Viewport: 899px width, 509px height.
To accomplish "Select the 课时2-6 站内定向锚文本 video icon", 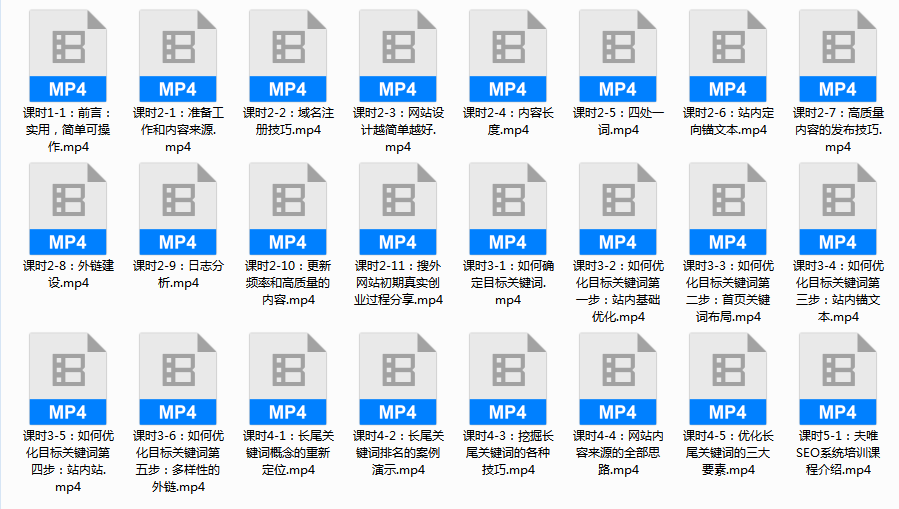I will [x=728, y=55].
